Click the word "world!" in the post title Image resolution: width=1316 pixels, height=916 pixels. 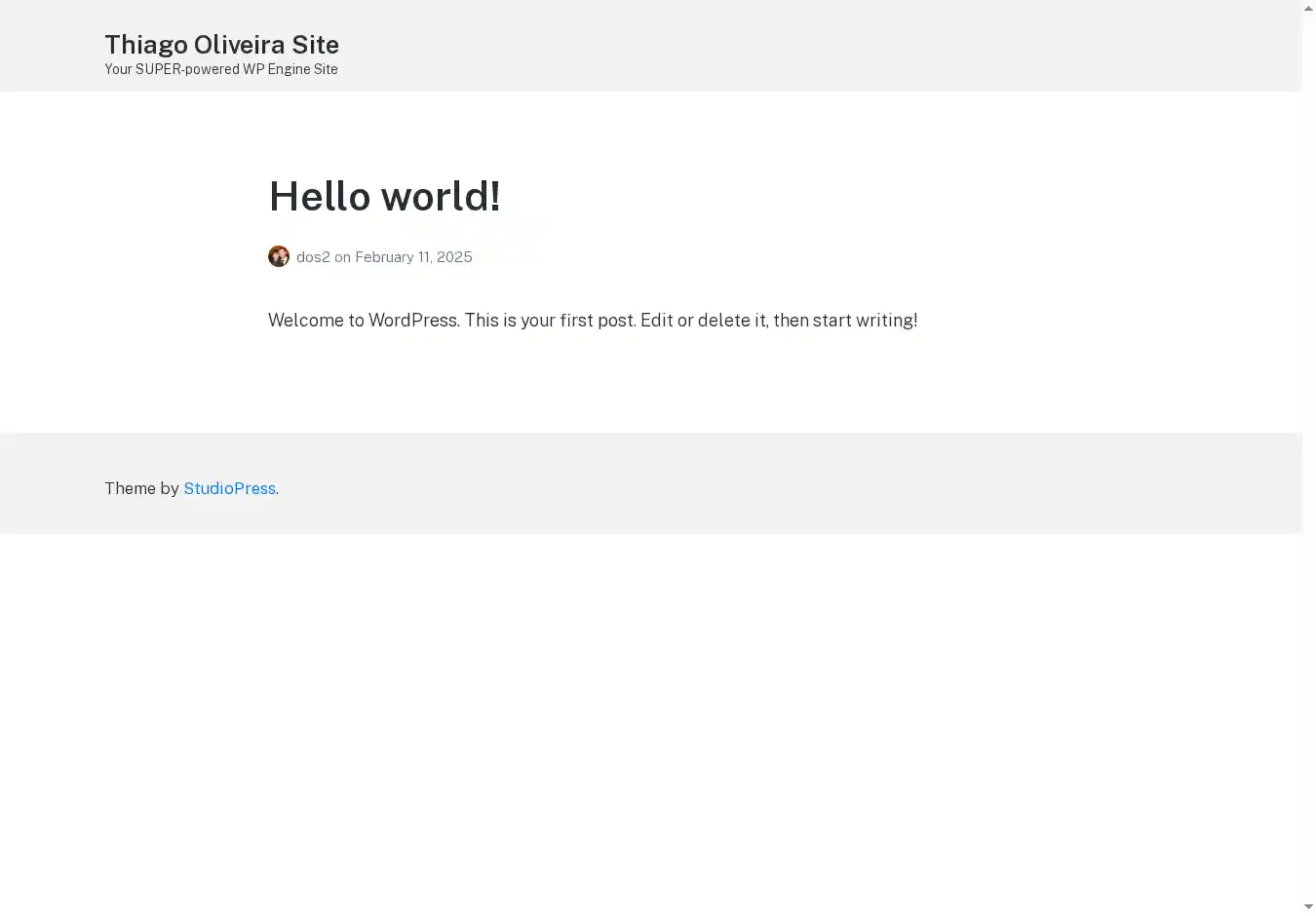tap(440, 196)
